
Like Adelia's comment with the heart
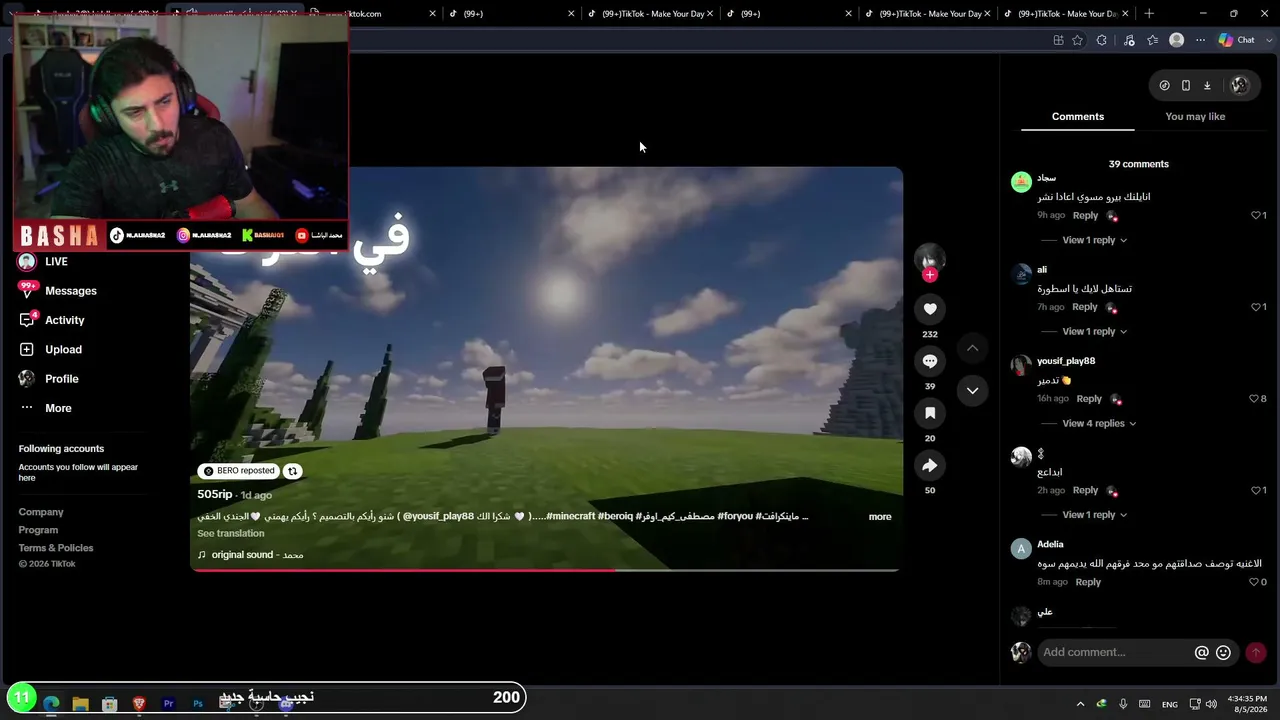pos(1254,582)
